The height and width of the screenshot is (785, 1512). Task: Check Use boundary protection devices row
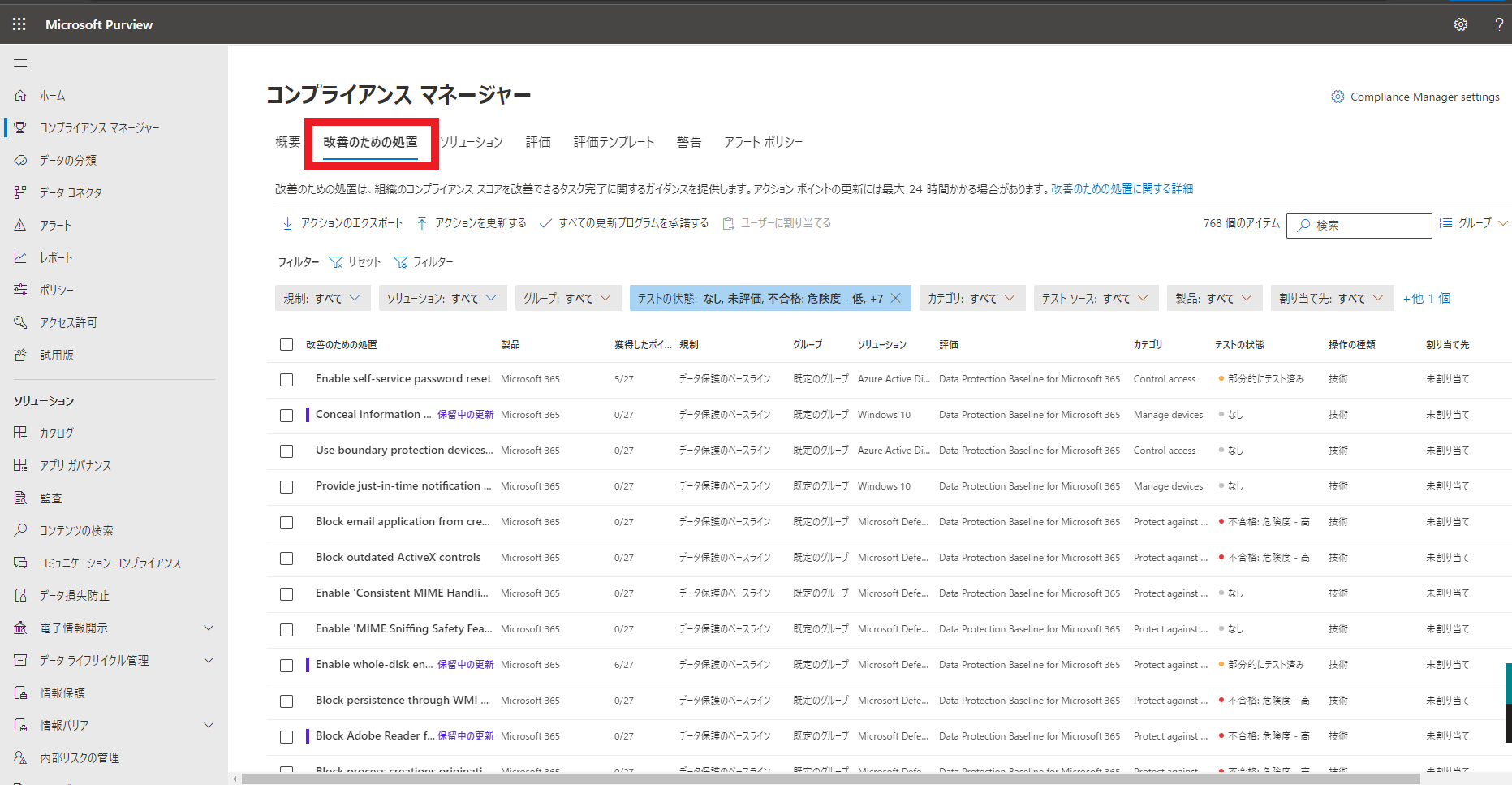click(286, 451)
